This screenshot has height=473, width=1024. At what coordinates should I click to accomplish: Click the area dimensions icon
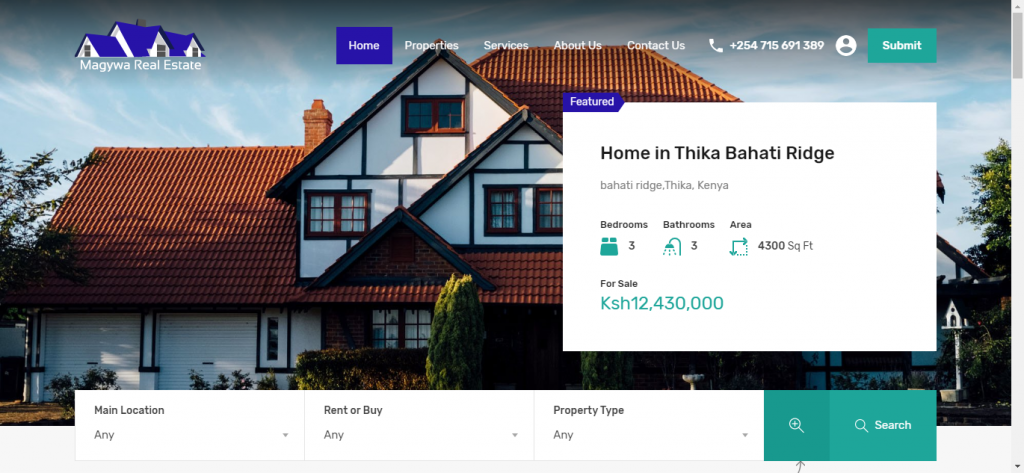click(x=739, y=246)
